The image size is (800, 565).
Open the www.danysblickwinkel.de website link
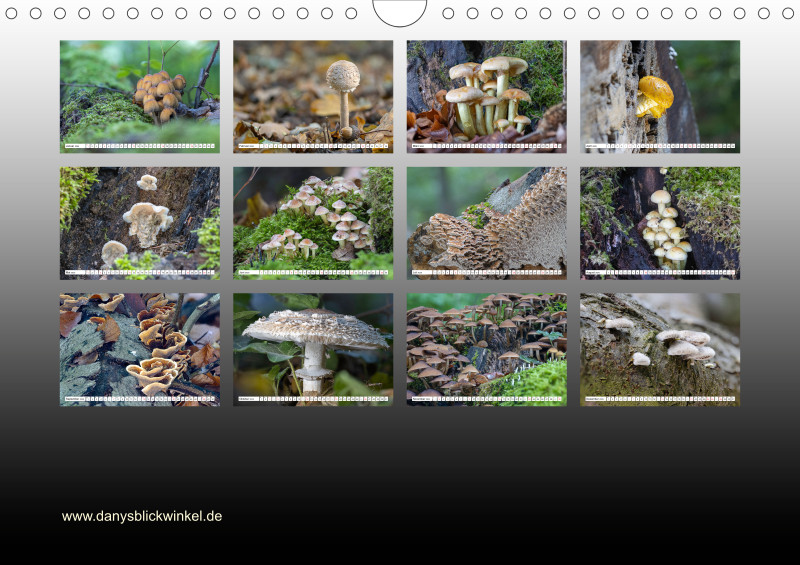click(x=142, y=516)
